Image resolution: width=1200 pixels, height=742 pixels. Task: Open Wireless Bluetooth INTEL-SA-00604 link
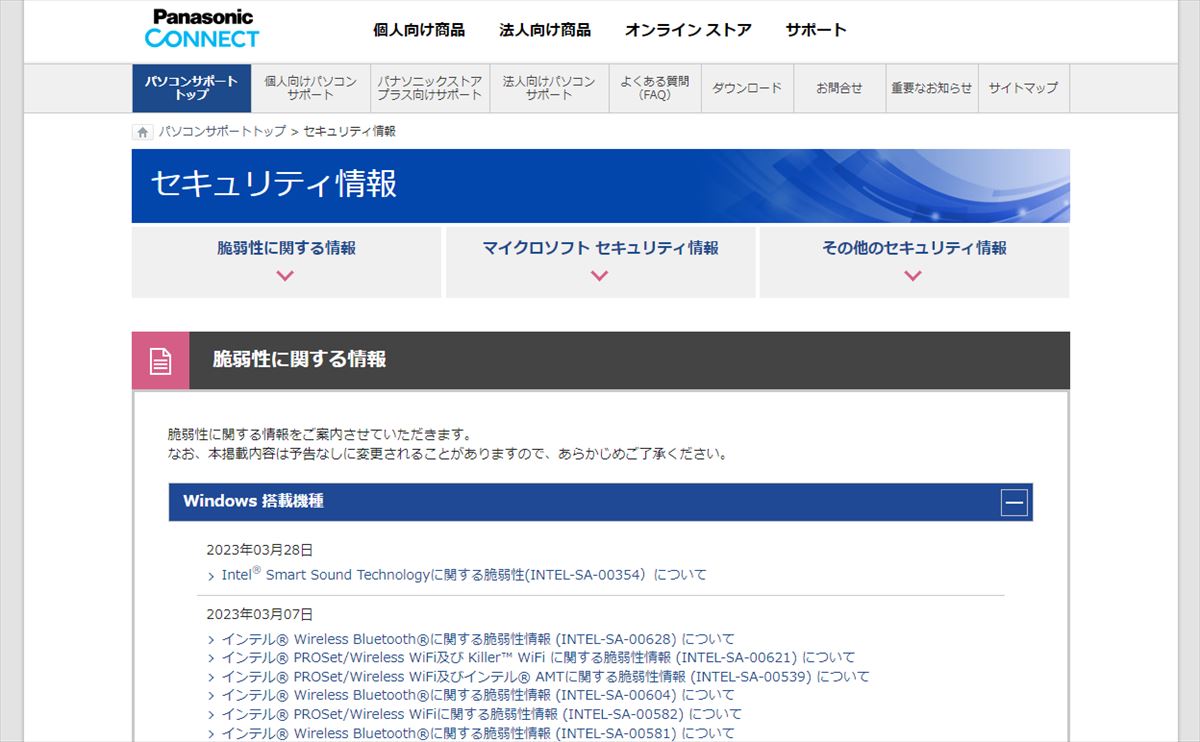[478, 695]
